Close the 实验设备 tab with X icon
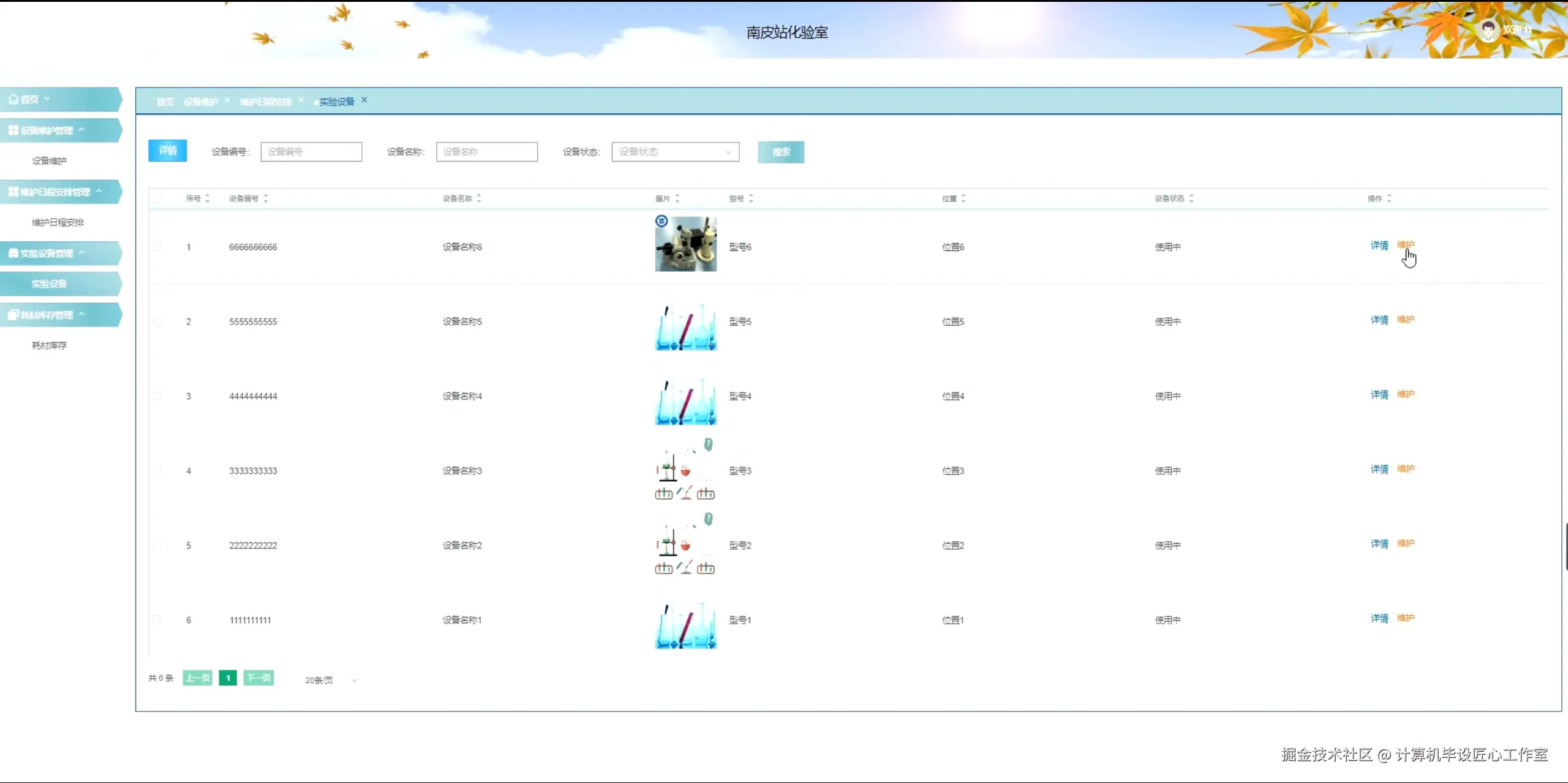This screenshot has width=1568, height=783. click(x=364, y=100)
